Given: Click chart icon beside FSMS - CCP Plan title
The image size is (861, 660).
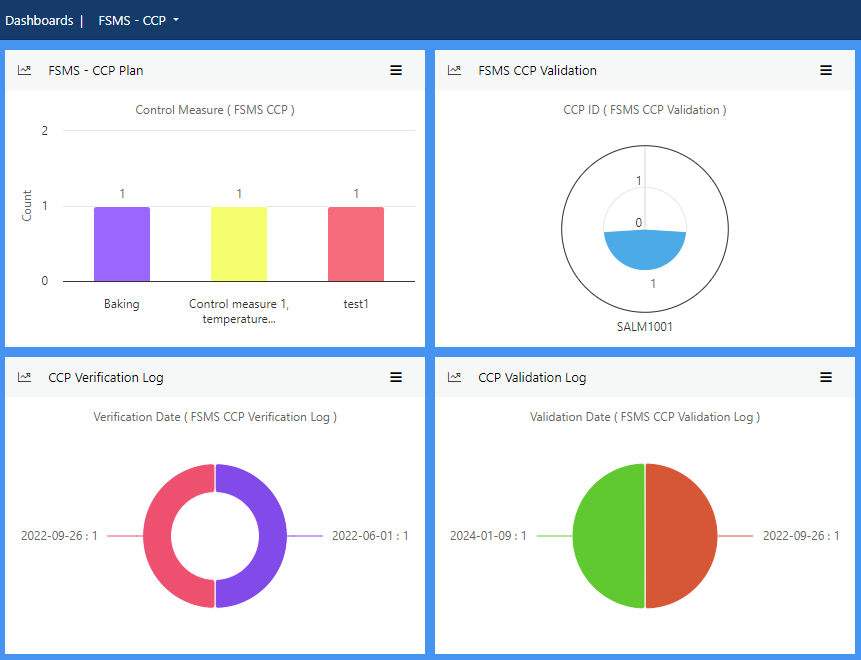Looking at the screenshot, I should 25,70.
